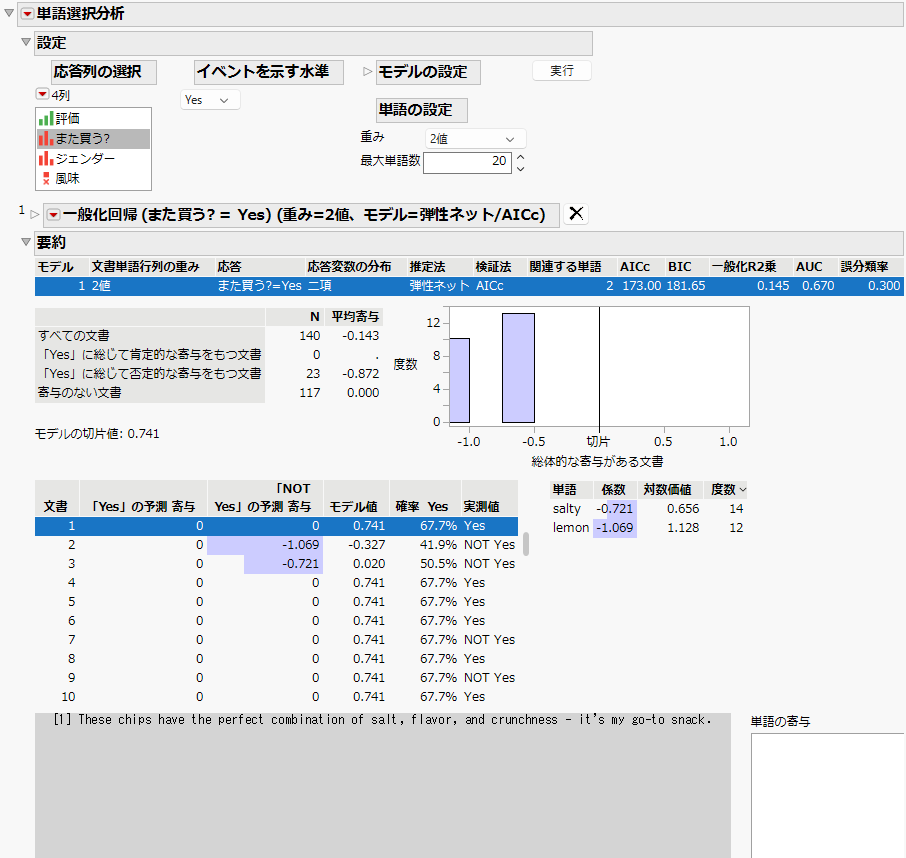Remove the 一般化回帰 model with the X button

[576, 214]
